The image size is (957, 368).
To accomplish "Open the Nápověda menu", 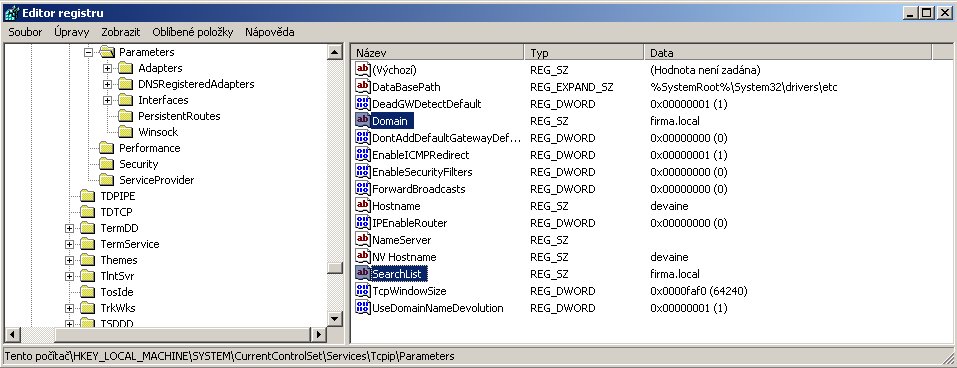I will [270, 32].
